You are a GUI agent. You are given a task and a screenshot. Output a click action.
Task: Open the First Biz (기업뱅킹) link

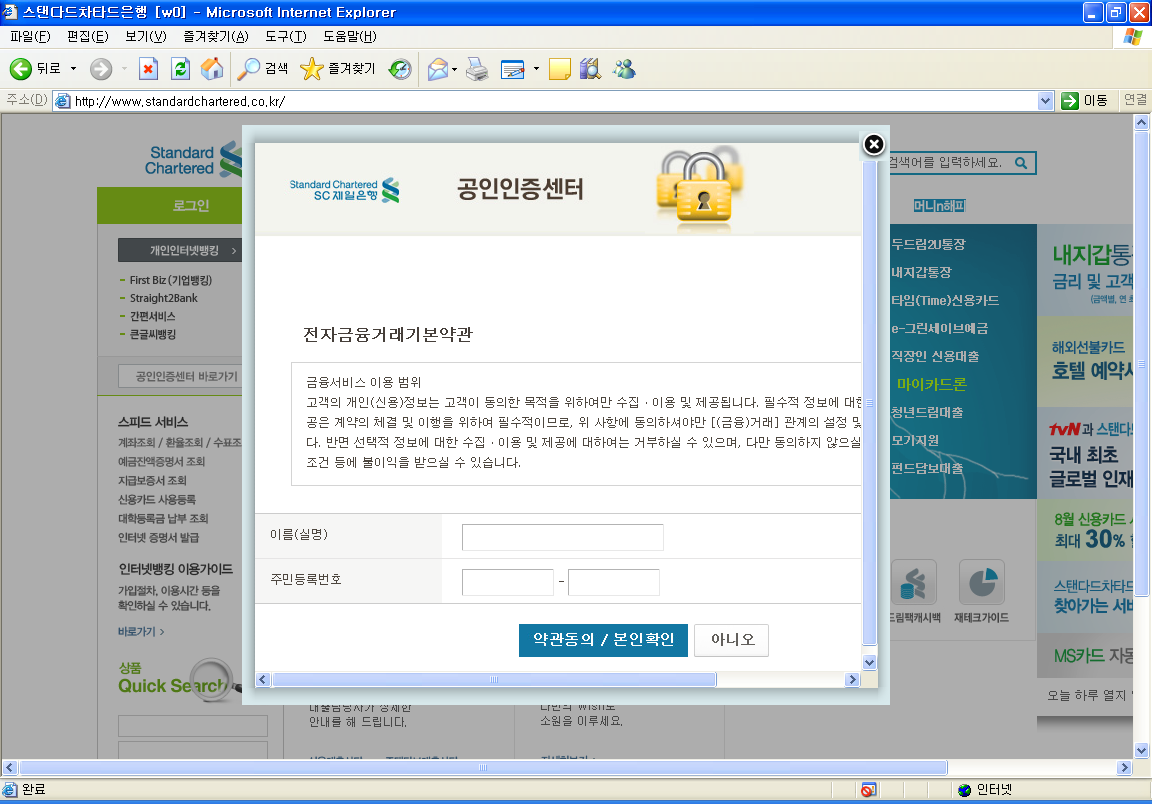170,280
